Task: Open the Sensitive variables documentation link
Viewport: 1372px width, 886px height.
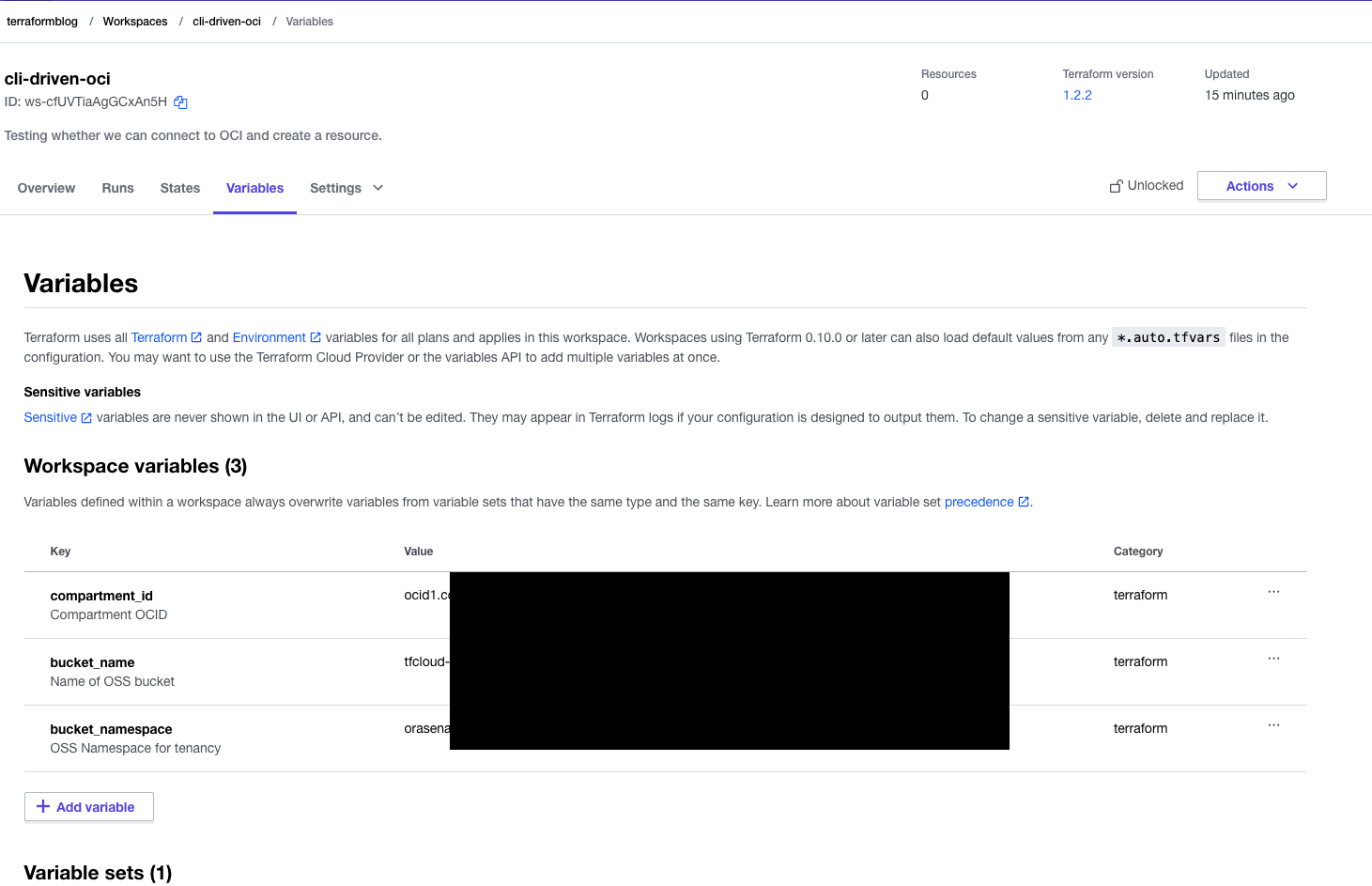Action: [x=51, y=417]
